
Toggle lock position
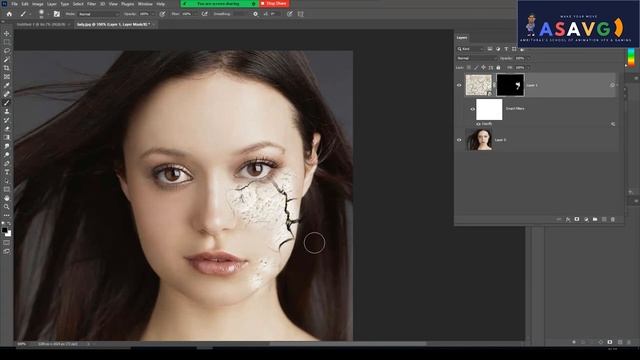483,68
